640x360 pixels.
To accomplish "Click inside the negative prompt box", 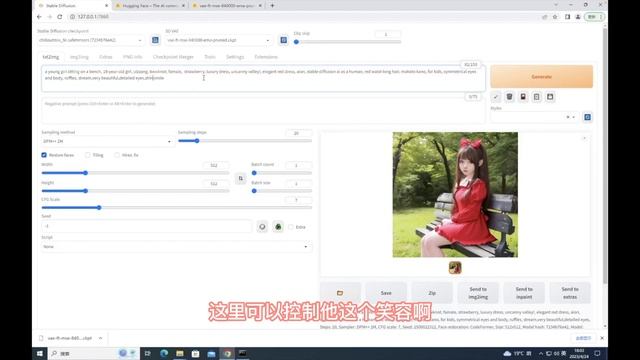I will 263,110.
